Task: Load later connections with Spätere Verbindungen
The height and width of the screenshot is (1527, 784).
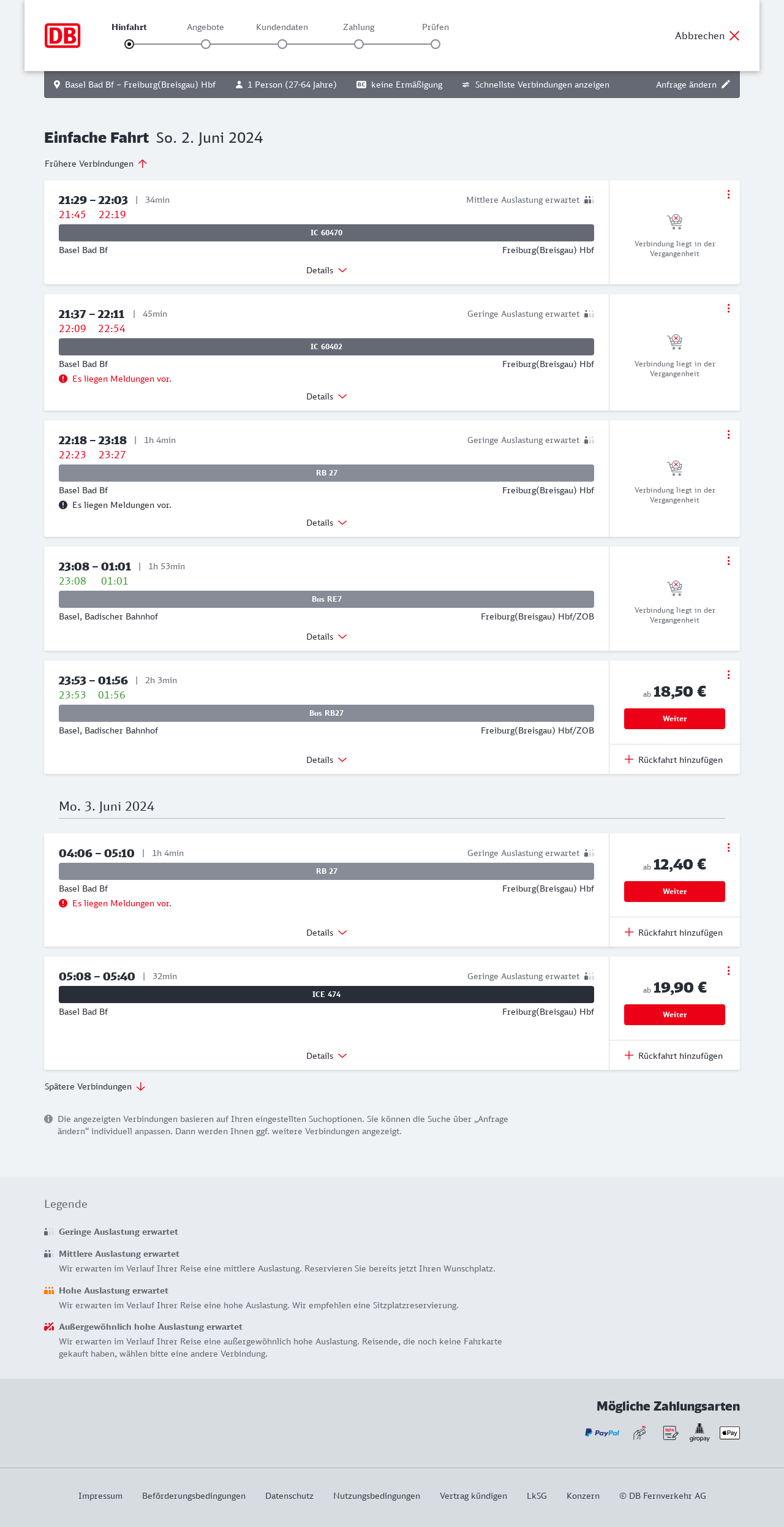Action: (95, 1086)
